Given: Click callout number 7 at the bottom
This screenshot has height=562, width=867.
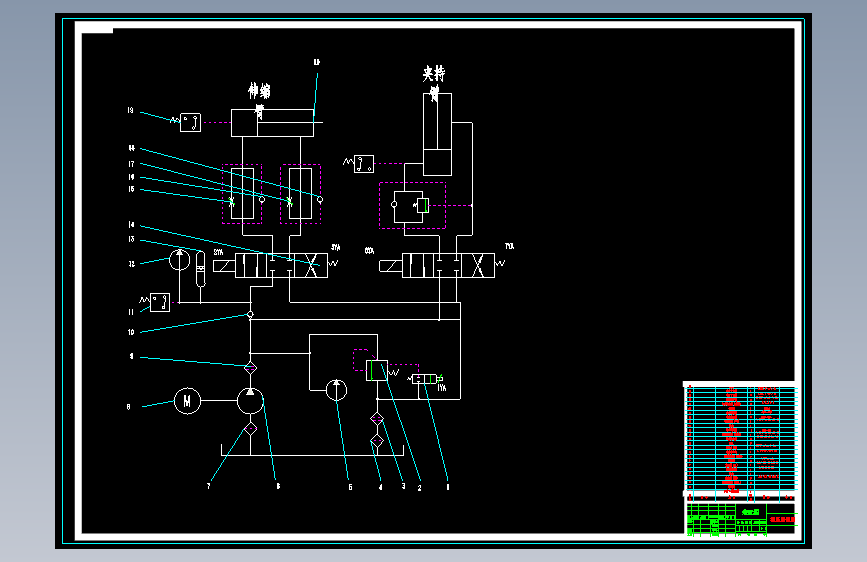Looking at the screenshot, I should pos(208,486).
